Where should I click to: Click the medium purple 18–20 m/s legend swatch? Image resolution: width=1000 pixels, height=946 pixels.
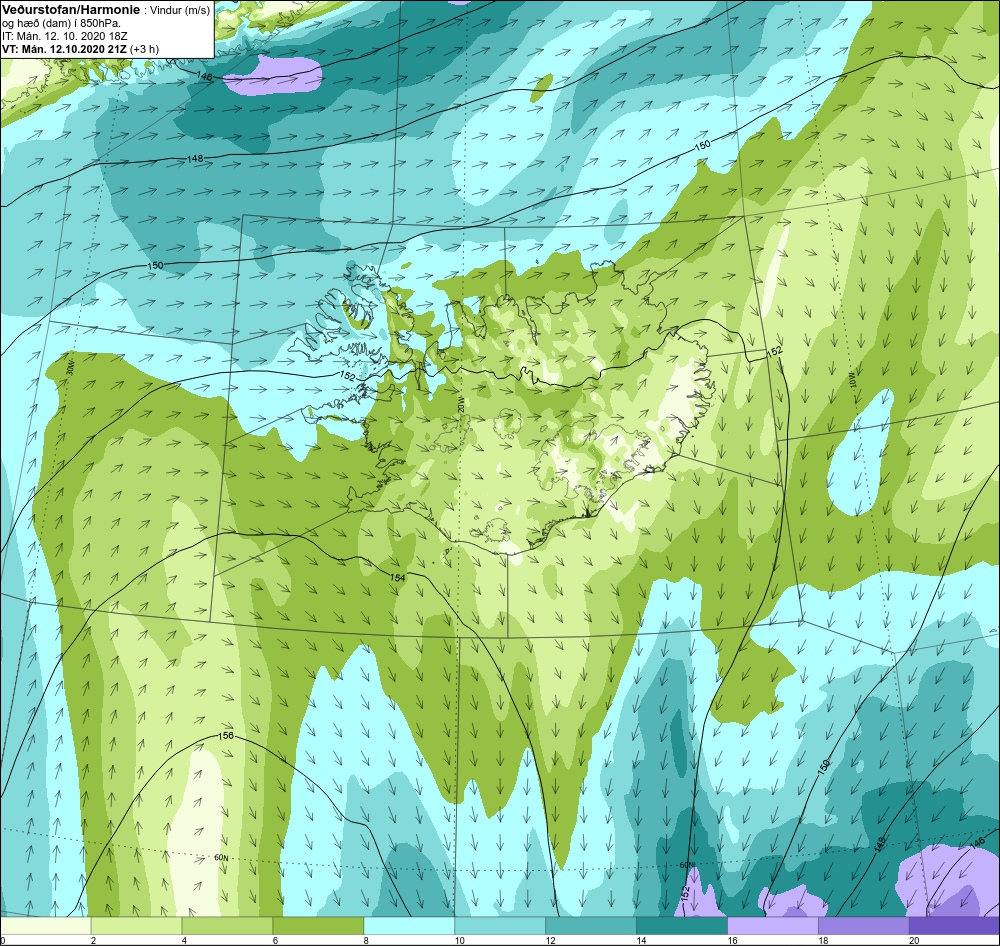point(864,926)
